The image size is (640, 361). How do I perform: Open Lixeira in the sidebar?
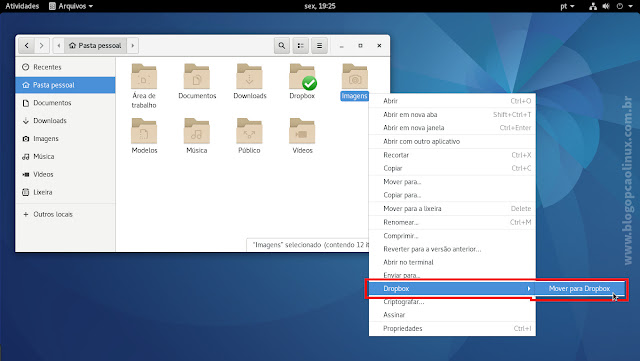point(65,192)
